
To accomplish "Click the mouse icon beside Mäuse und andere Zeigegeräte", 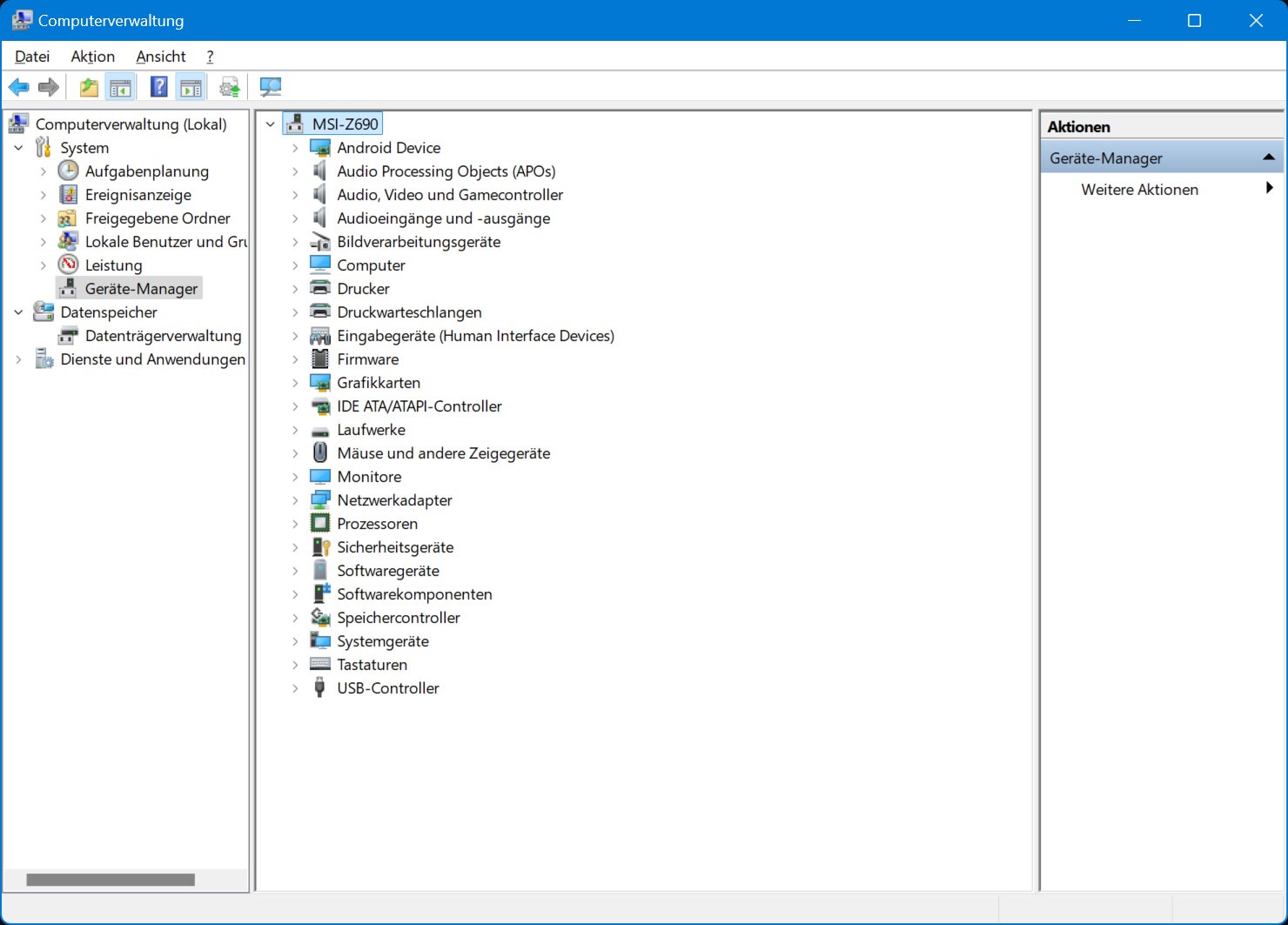I will [x=320, y=453].
